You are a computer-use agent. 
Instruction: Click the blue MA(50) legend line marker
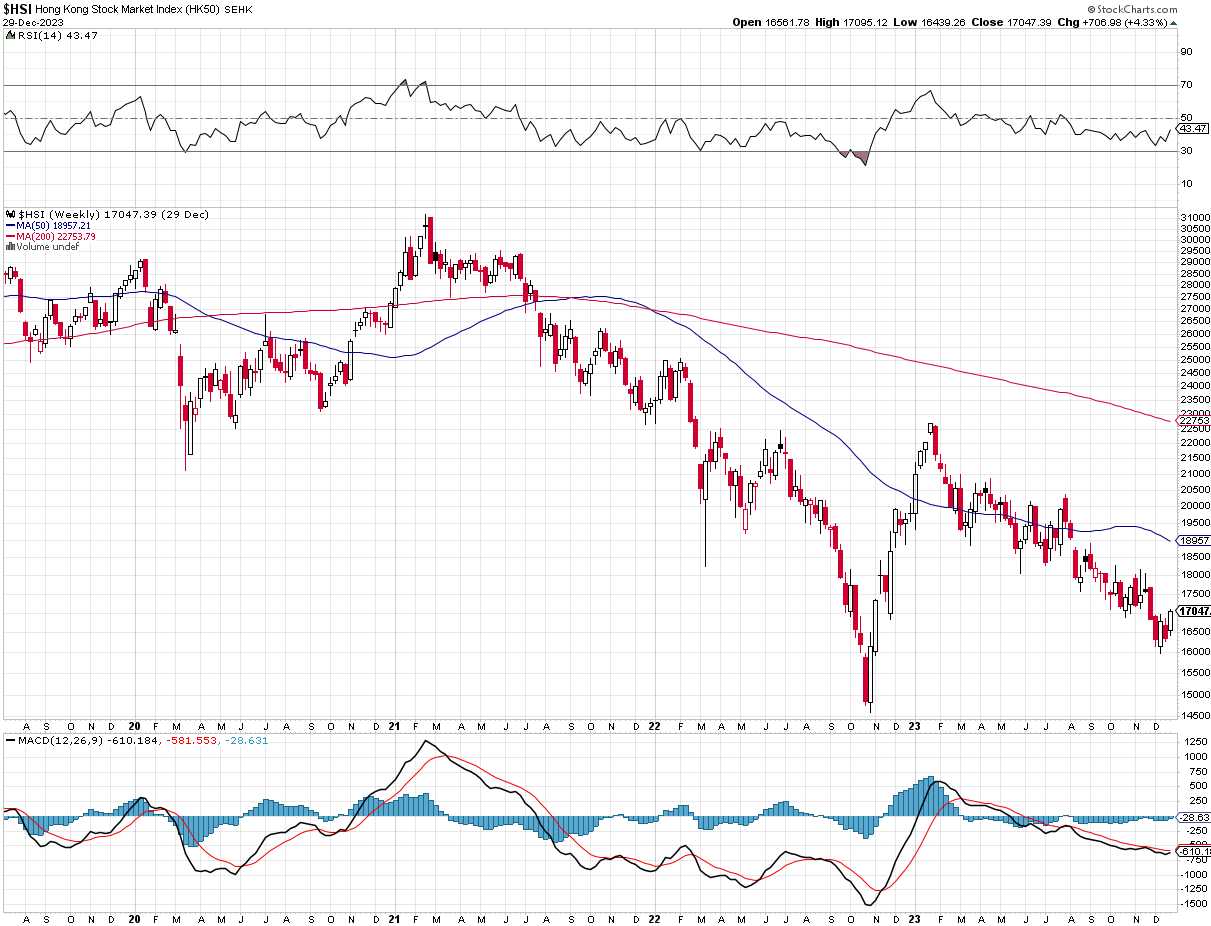coord(10,225)
